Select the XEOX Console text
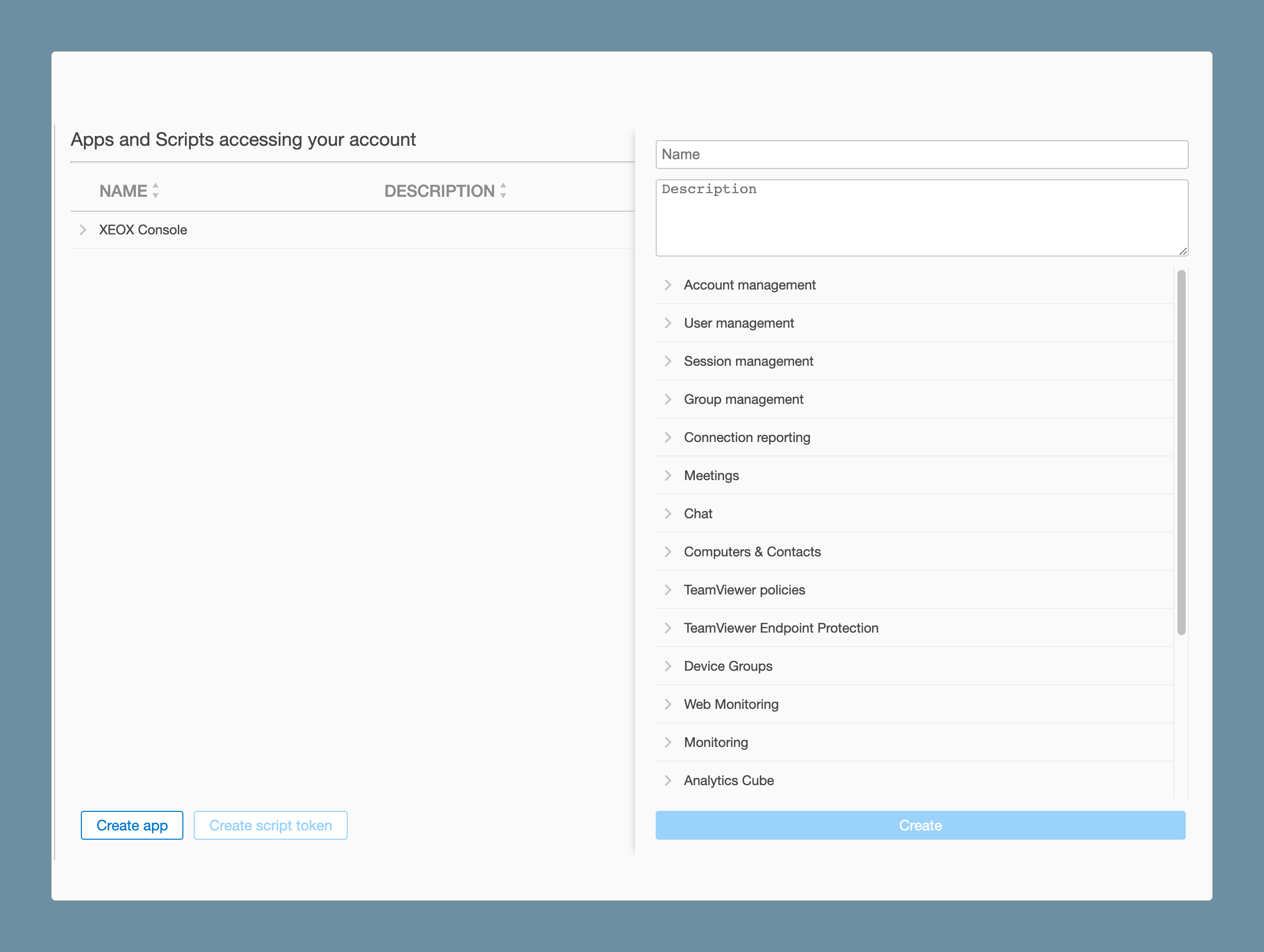The height and width of the screenshot is (952, 1264). 143,230
